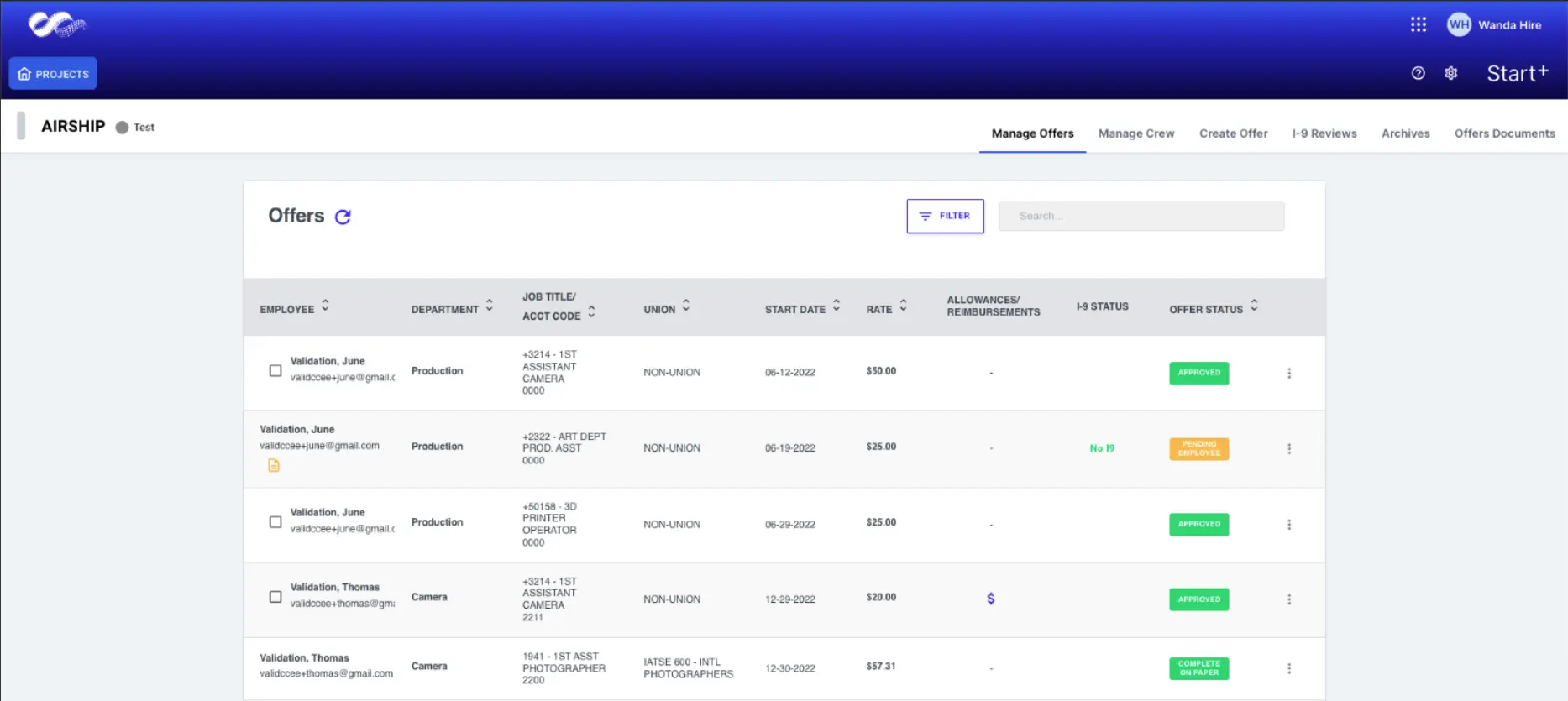1568x701 pixels.
Task: Open the settings gear icon
Action: 1450,73
